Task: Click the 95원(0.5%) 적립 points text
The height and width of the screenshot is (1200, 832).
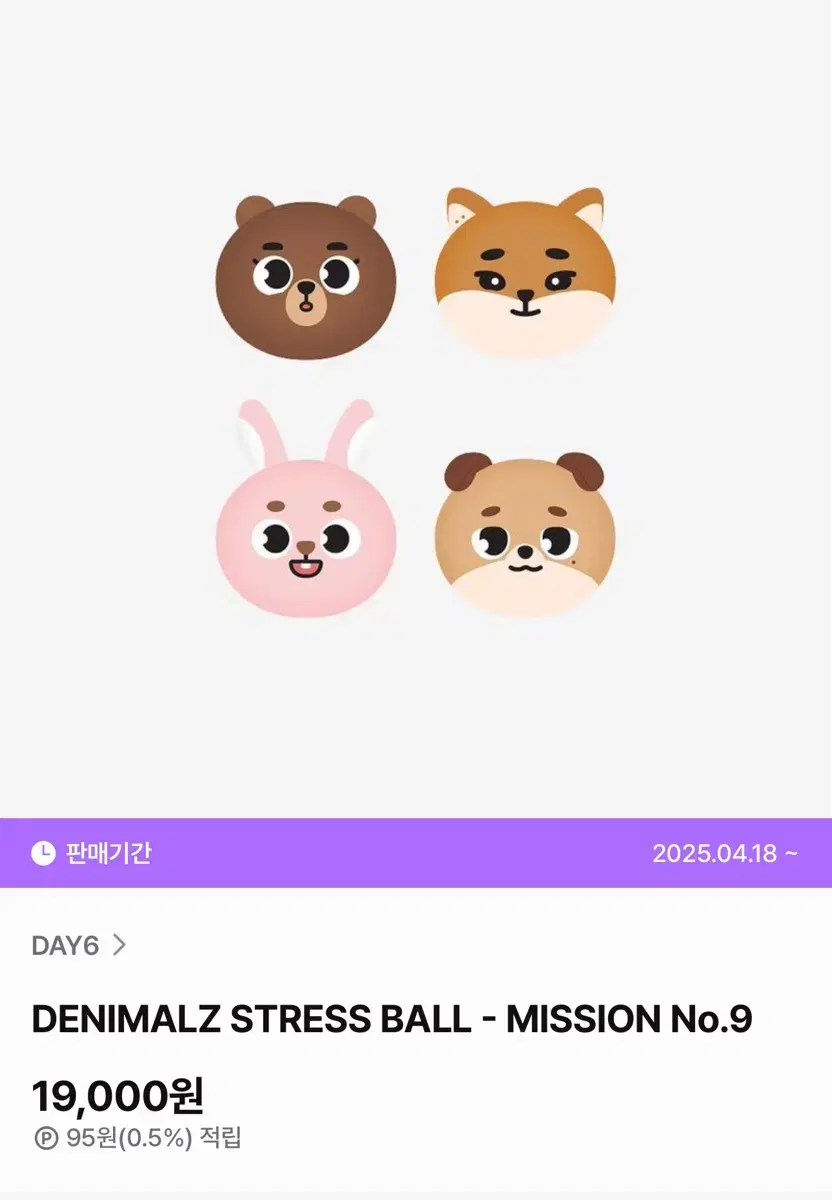Action: [154, 1138]
